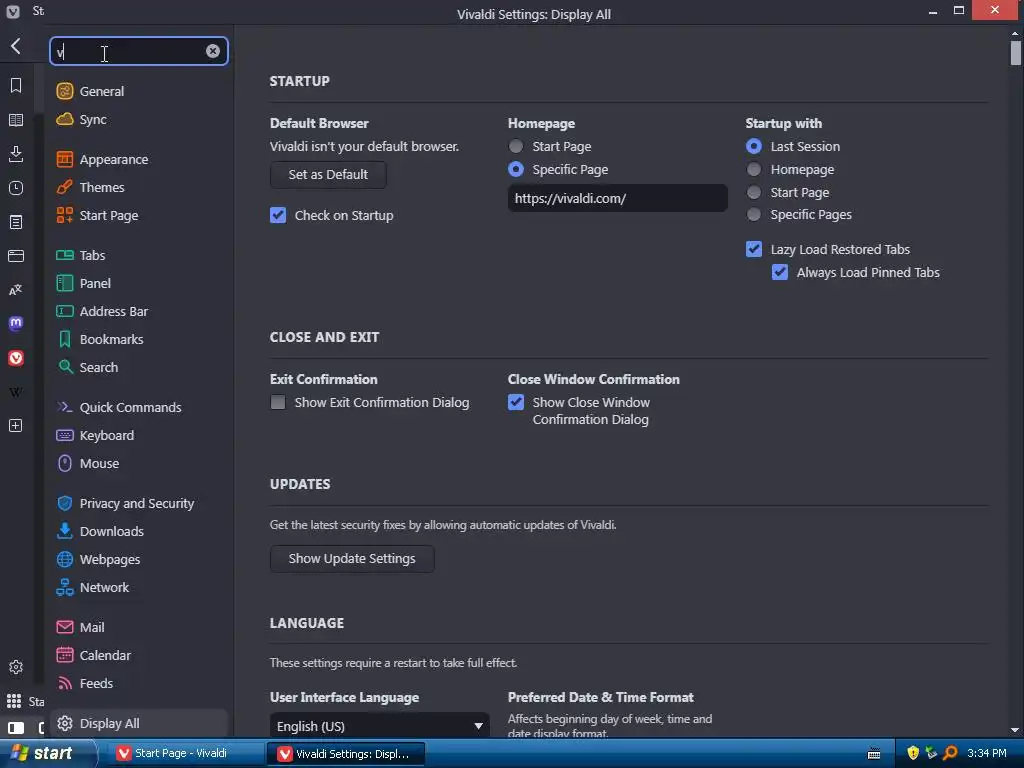Toggle Always Load Pinned Tabs checkbox

(x=780, y=272)
